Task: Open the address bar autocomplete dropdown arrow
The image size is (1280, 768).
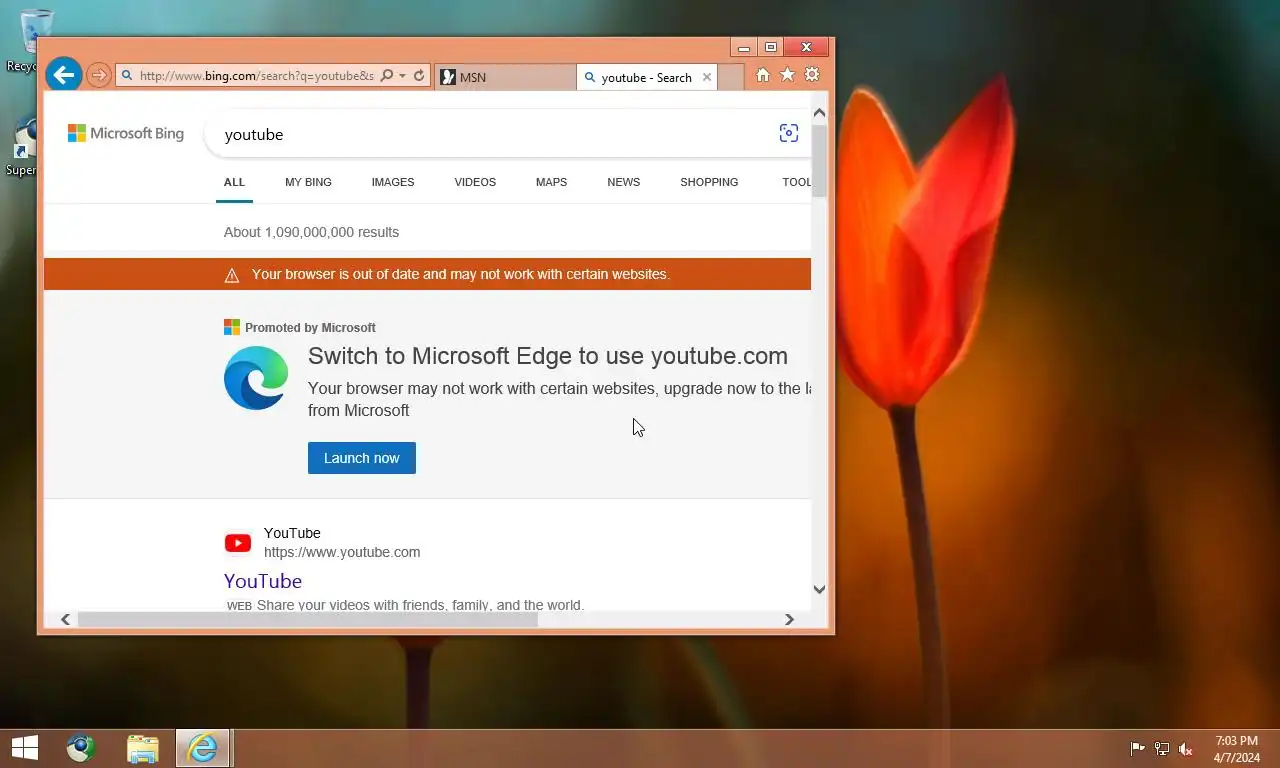Action: point(402,76)
